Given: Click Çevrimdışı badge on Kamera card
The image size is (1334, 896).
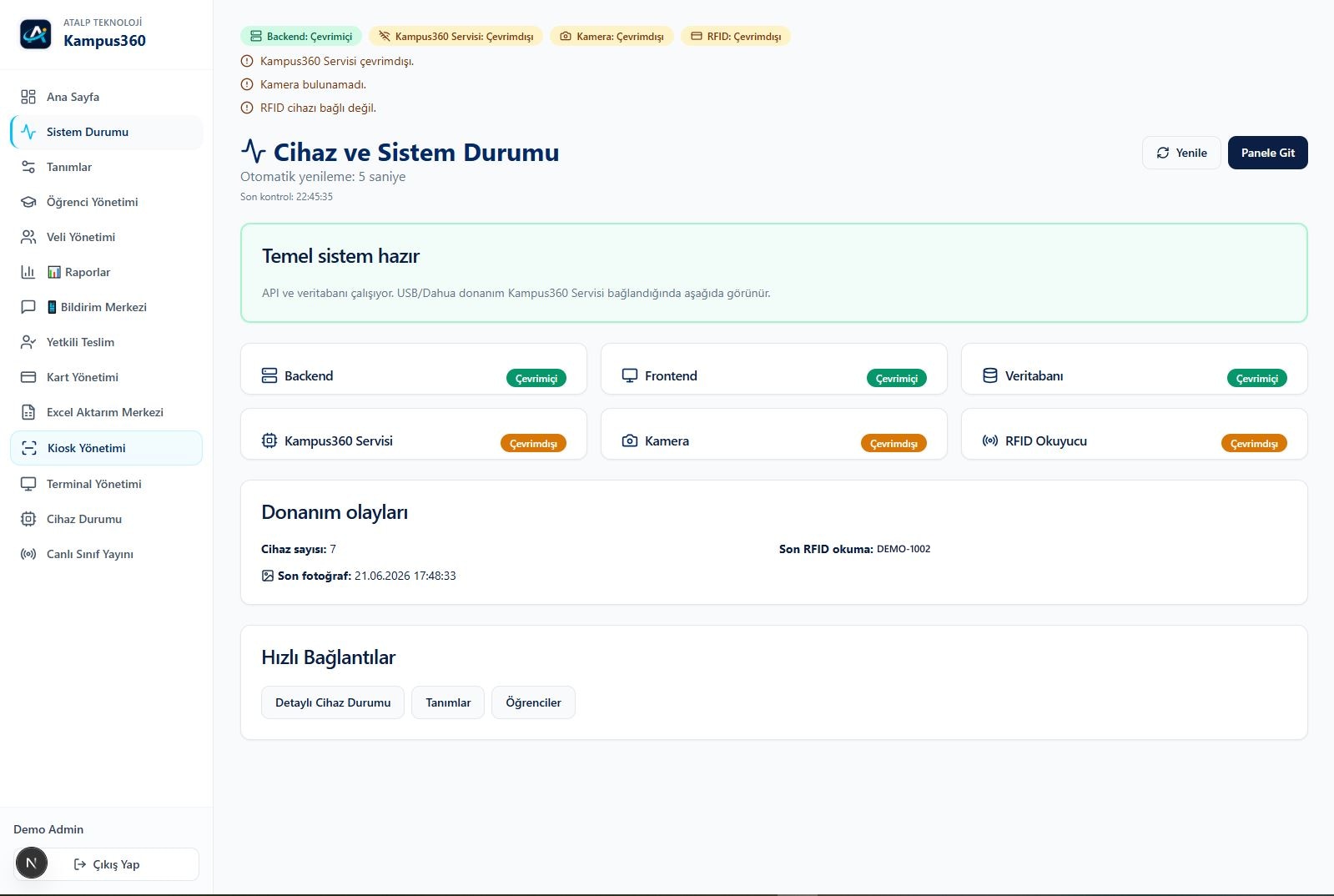Looking at the screenshot, I should pyautogui.click(x=894, y=443).
